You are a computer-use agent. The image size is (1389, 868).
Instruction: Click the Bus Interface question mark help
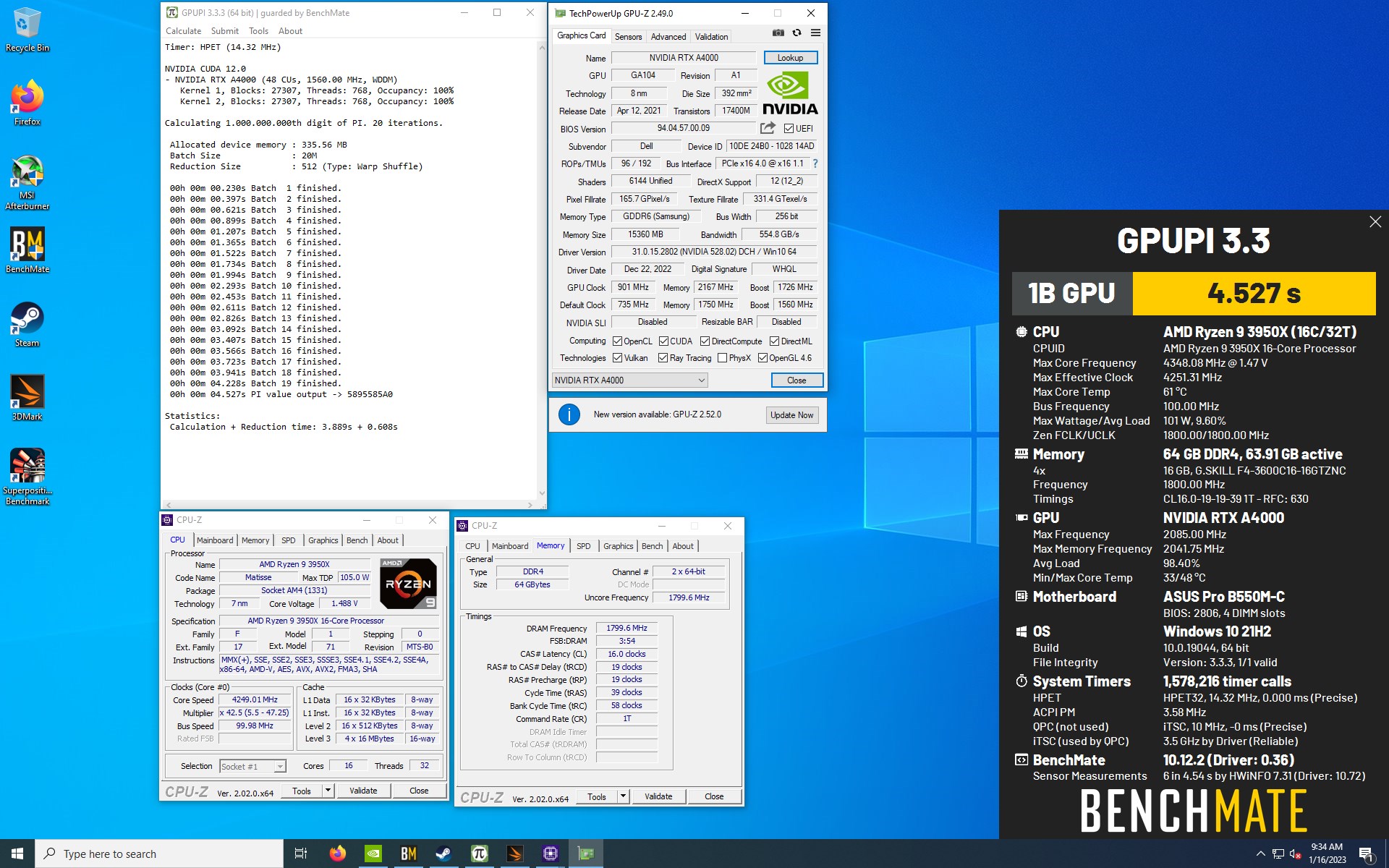pos(815,163)
